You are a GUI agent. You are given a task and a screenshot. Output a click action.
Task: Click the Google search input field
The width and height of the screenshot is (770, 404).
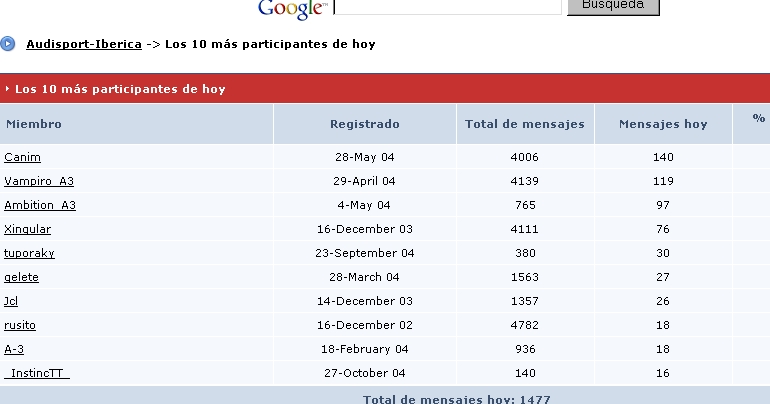pyautogui.click(x=447, y=6)
